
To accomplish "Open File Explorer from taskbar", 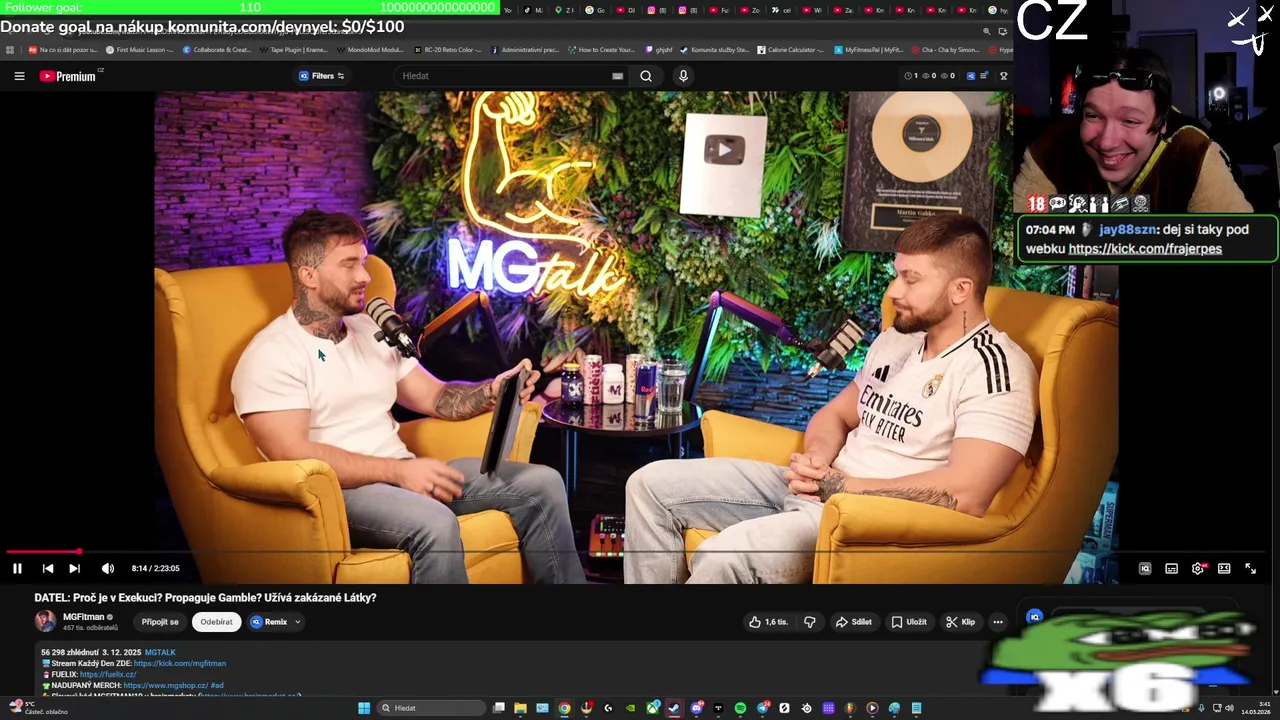I will 520,708.
